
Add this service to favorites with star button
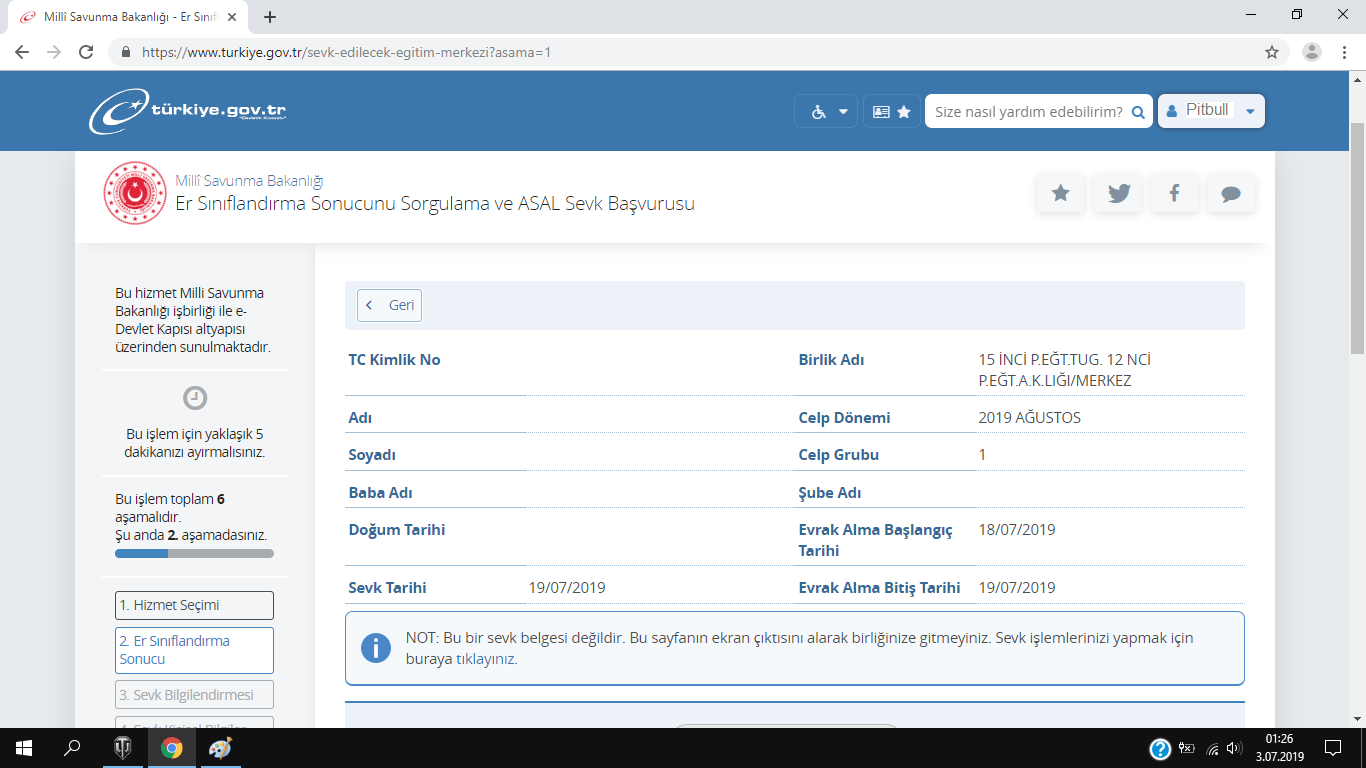tap(1061, 193)
